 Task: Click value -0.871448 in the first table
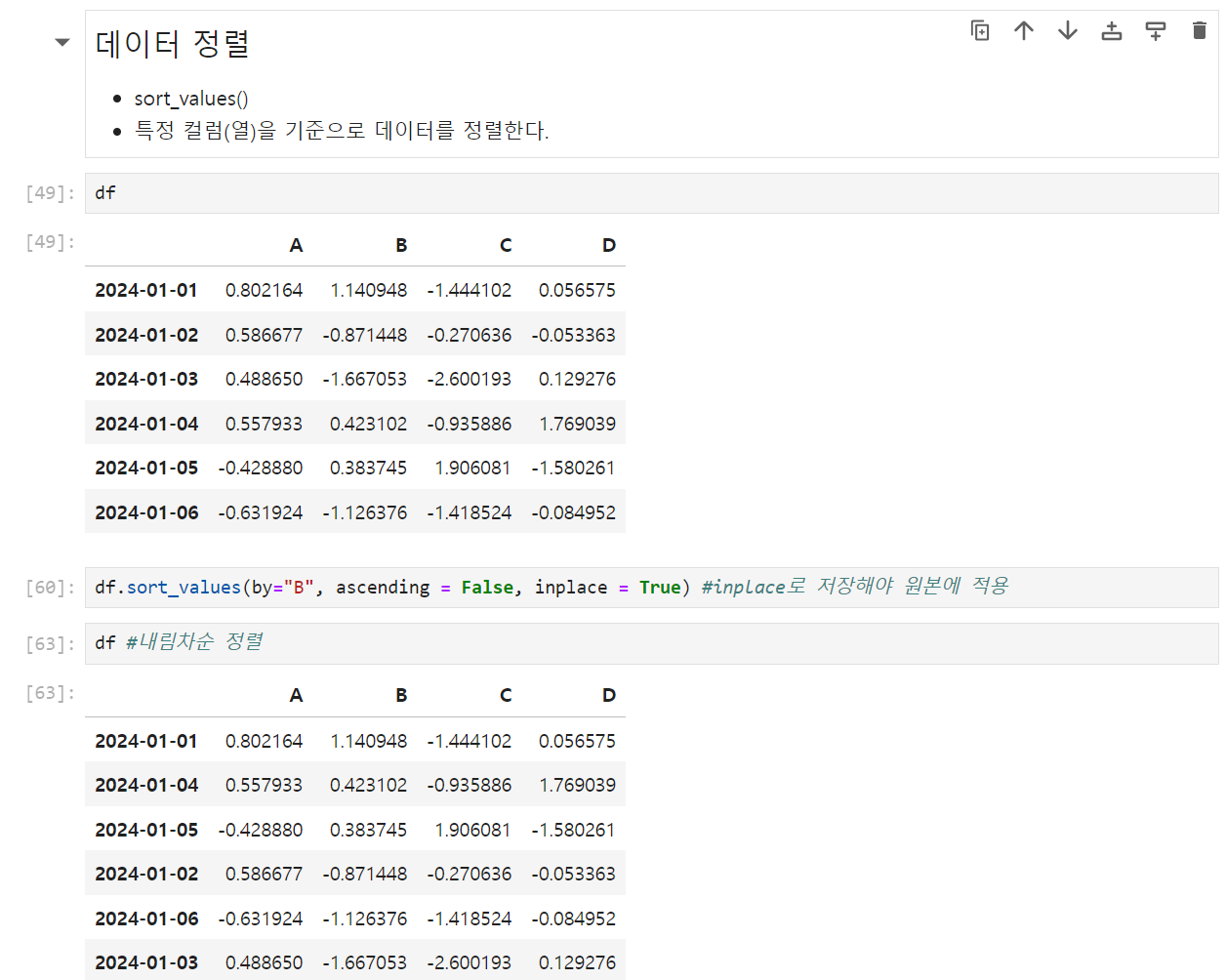[x=365, y=335]
